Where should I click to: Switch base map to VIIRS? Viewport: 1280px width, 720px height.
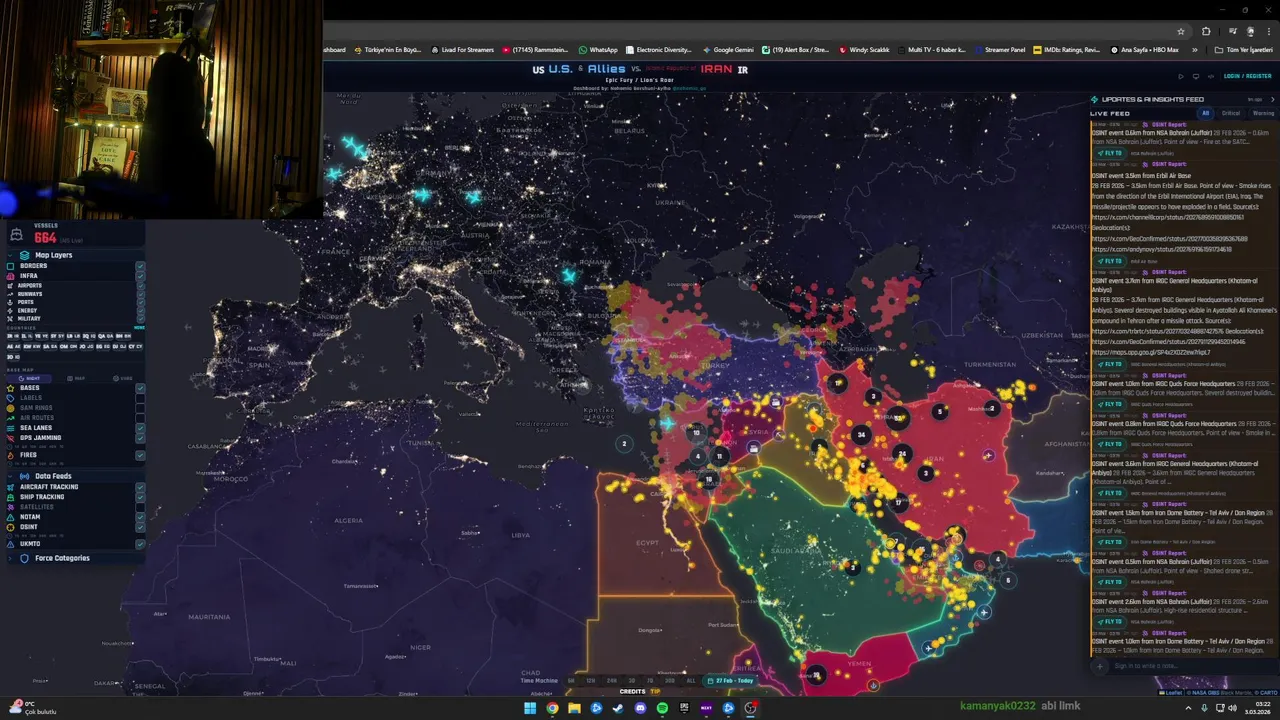pyautogui.click(x=123, y=378)
